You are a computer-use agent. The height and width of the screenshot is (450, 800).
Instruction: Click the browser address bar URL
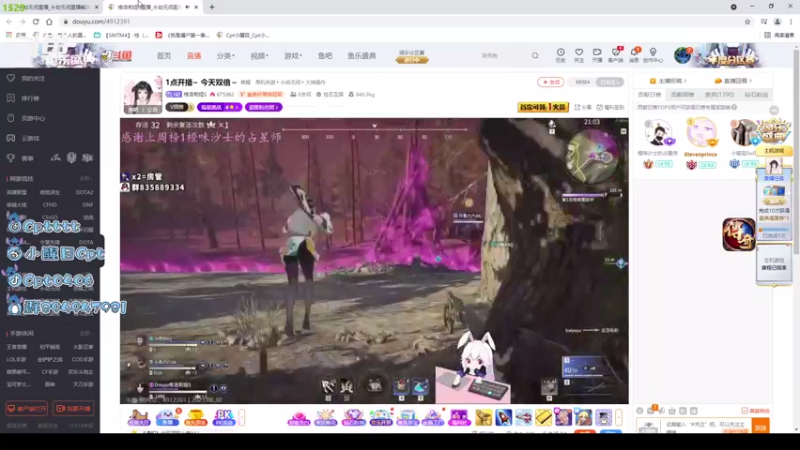pyautogui.click(x=101, y=21)
